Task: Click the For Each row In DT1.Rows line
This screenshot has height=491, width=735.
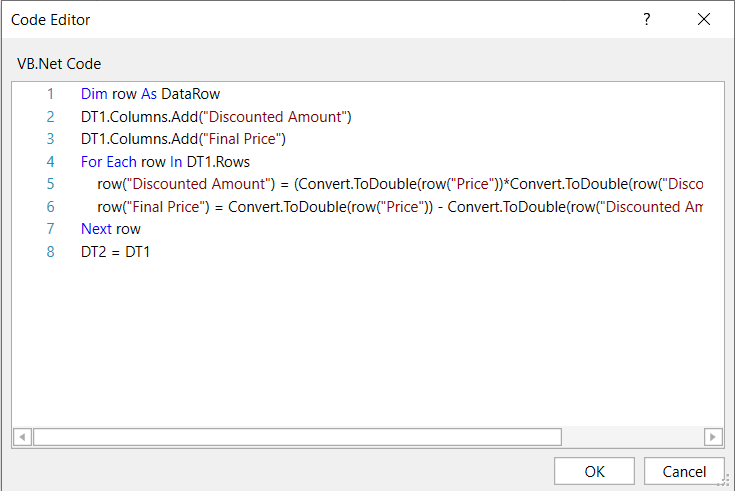Action: pos(166,162)
